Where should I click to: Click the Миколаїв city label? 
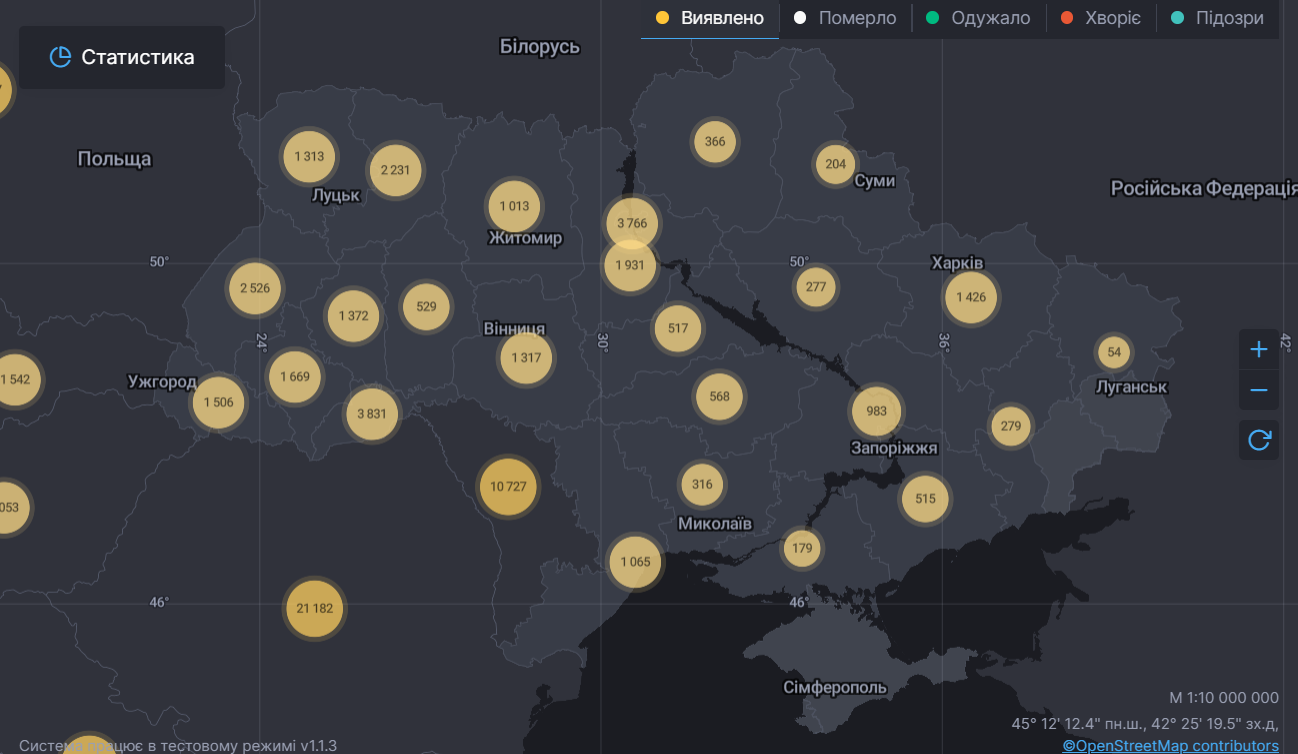pyautogui.click(x=715, y=524)
